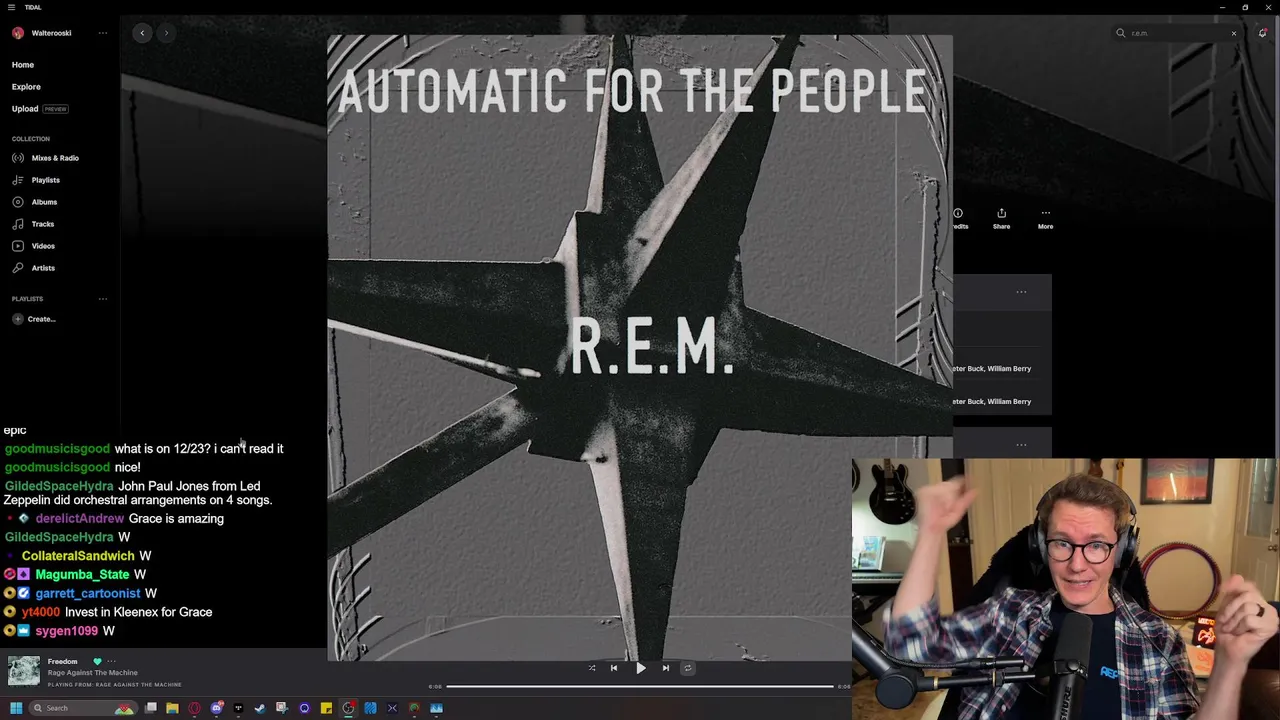1280x720 pixels.
Task: Open the Rage Against The Machine artist link
Action: click(x=93, y=673)
